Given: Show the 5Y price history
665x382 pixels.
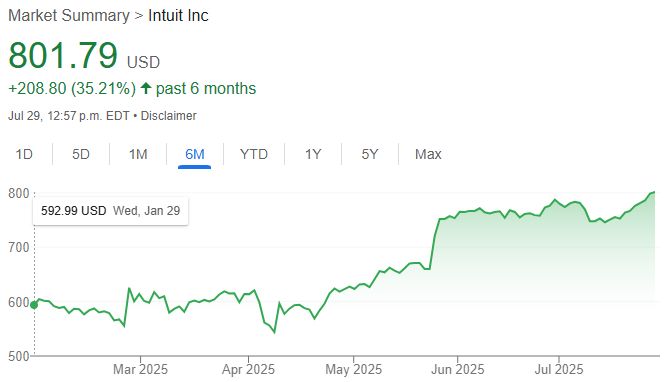Looking at the screenshot, I should coord(370,154).
